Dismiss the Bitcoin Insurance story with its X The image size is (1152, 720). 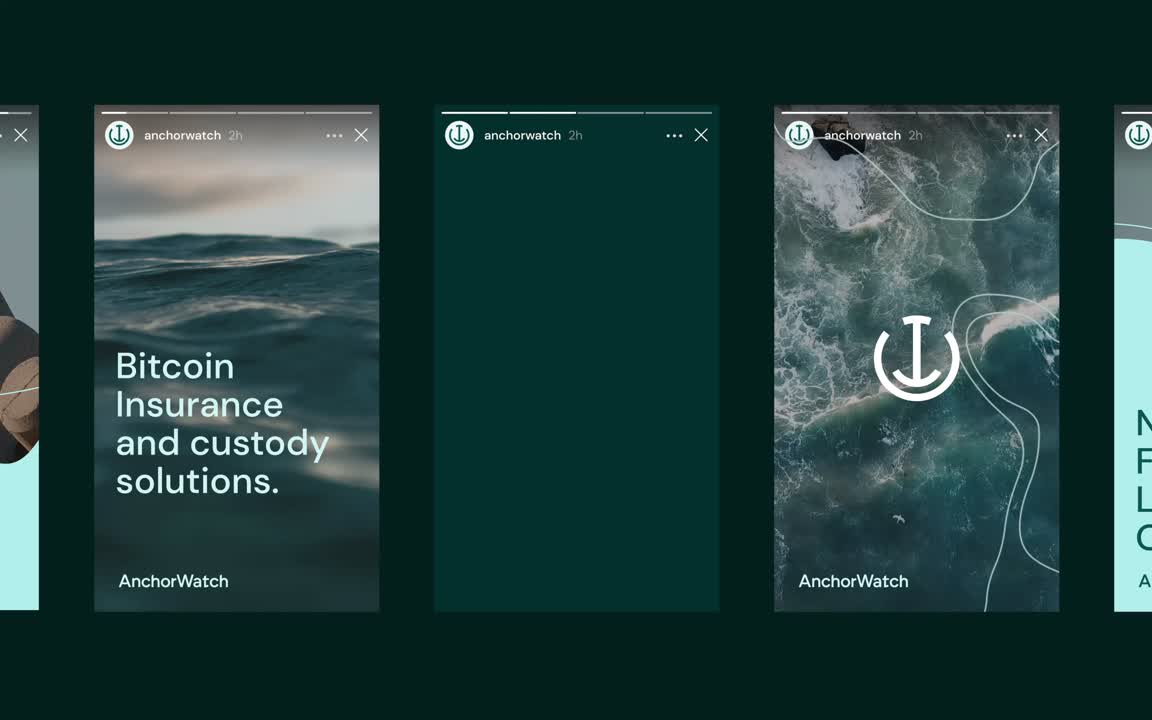coord(361,135)
